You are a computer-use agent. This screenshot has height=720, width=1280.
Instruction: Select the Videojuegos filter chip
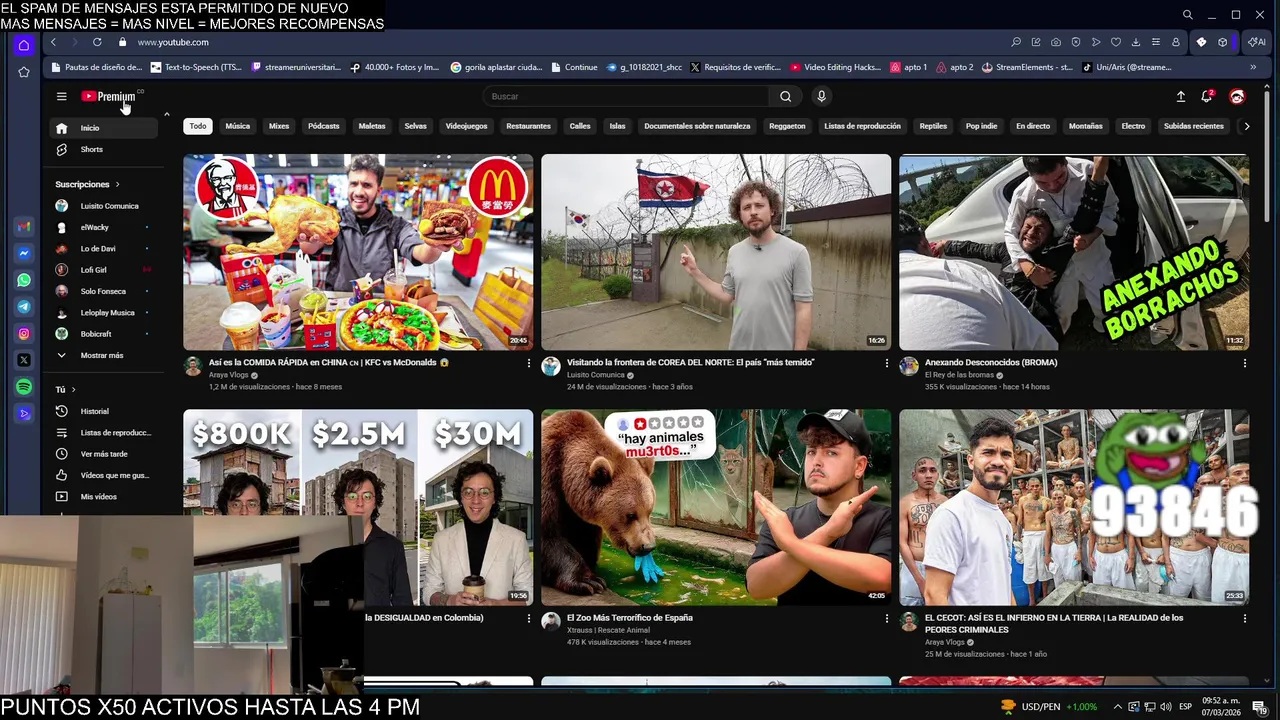(466, 126)
